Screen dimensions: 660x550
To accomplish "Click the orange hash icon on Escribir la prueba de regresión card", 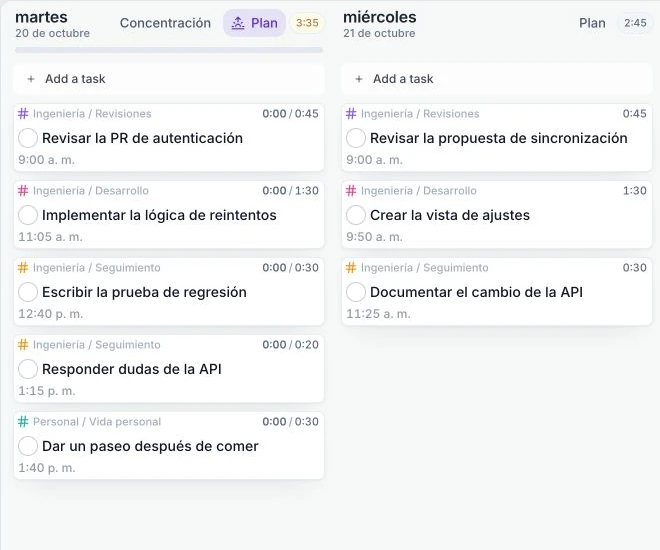I will pos(23,268).
